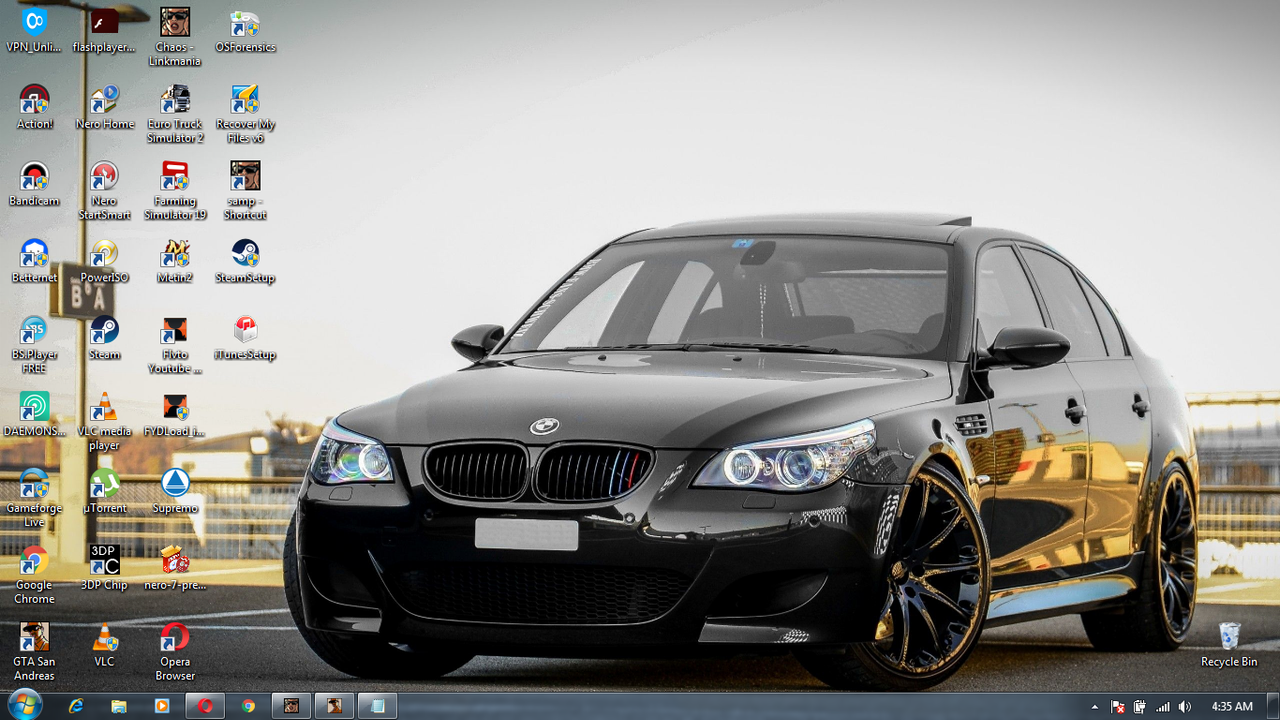Launch Internet Explorer from the taskbar
The image size is (1280, 720).
point(76,706)
